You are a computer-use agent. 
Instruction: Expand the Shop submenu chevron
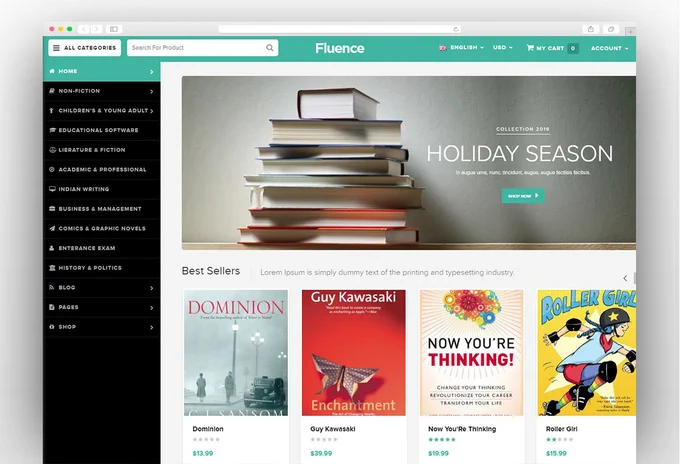click(151, 327)
